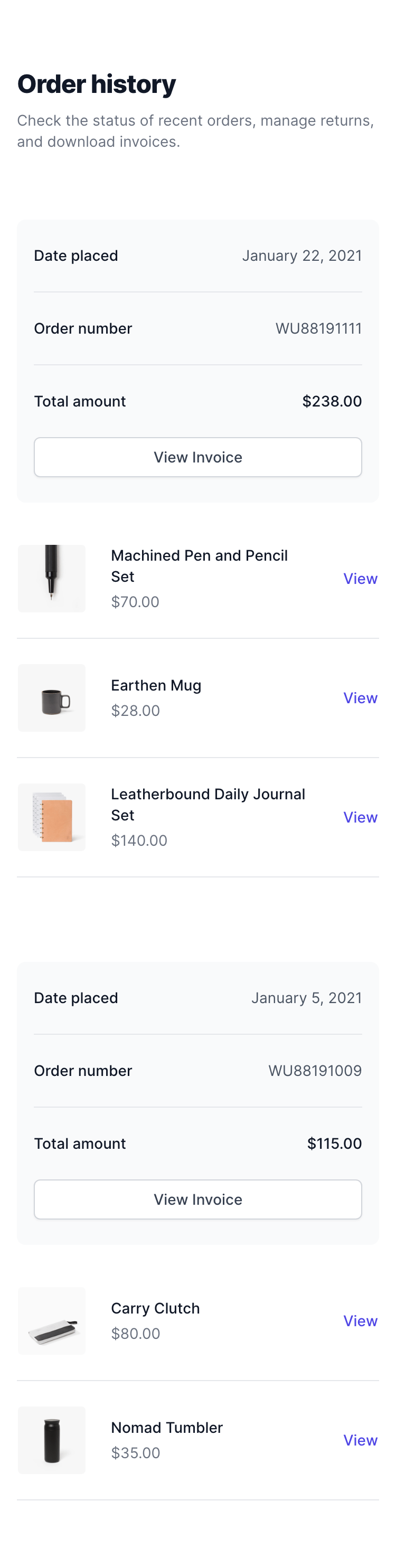Click the Nomad Tumbler product name
The width and height of the screenshot is (396, 1568).
coord(167,1428)
